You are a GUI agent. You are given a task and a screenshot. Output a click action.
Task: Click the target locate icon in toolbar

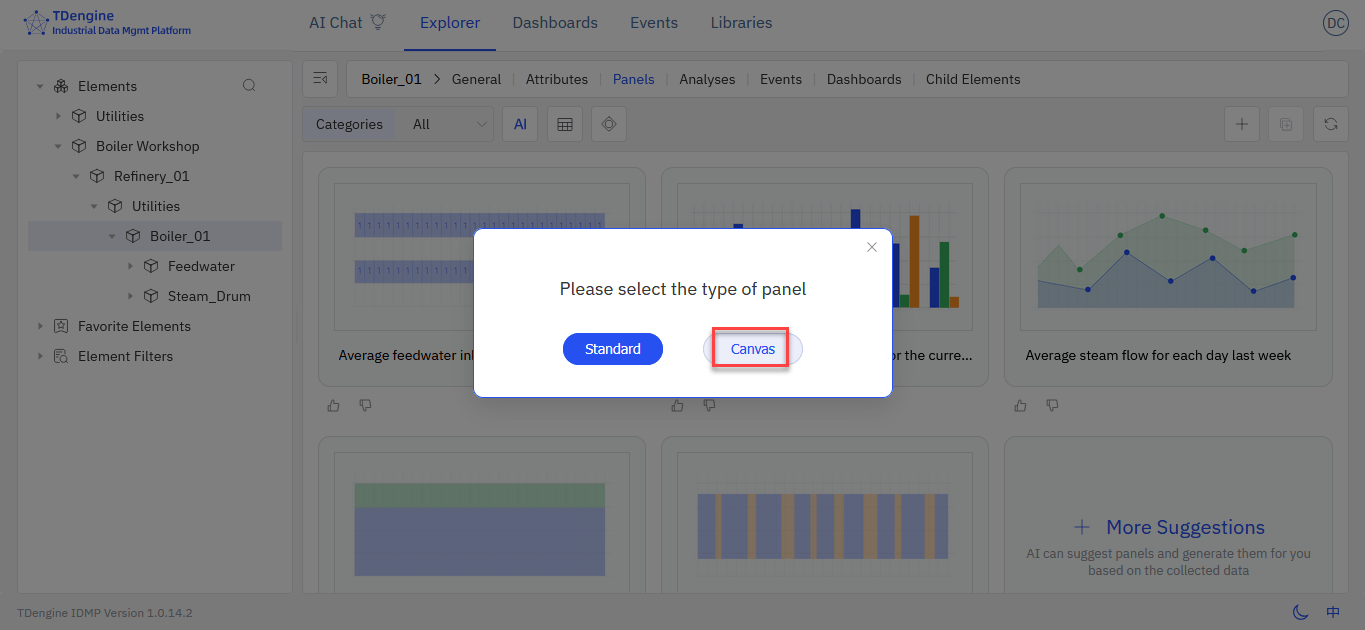click(x=609, y=124)
